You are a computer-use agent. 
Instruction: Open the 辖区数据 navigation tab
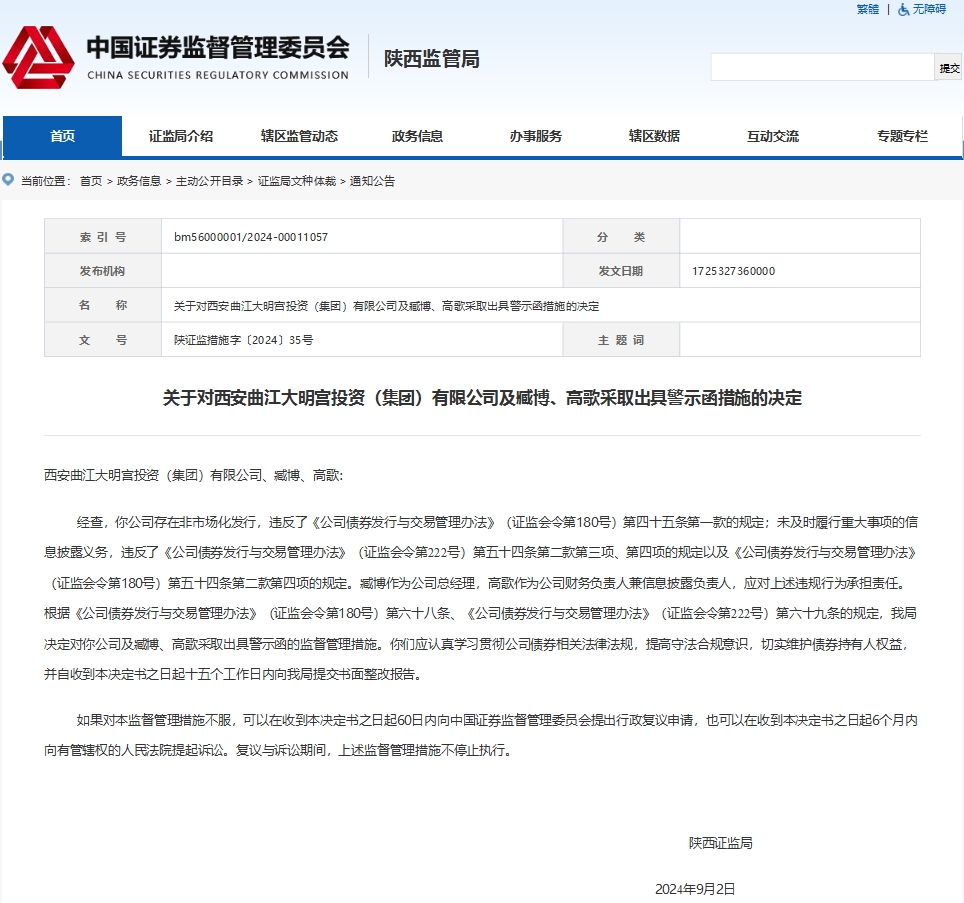click(654, 136)
